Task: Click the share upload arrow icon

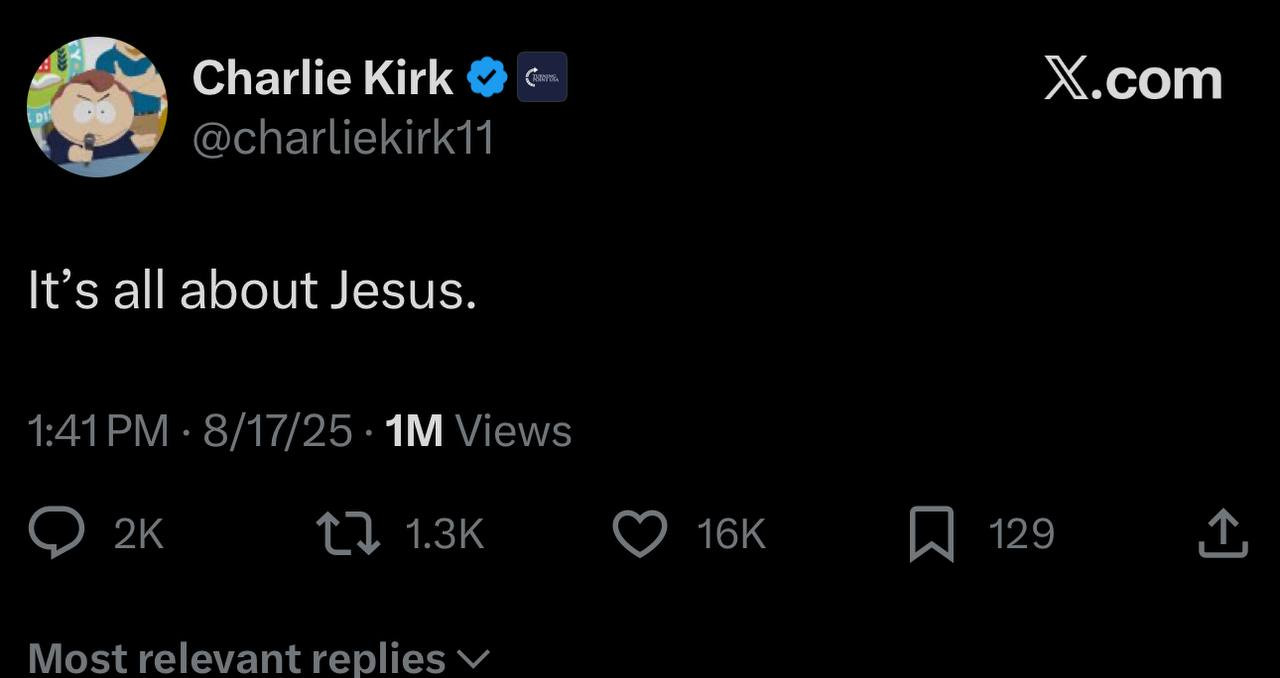Action: click(x=1223, y=534)
